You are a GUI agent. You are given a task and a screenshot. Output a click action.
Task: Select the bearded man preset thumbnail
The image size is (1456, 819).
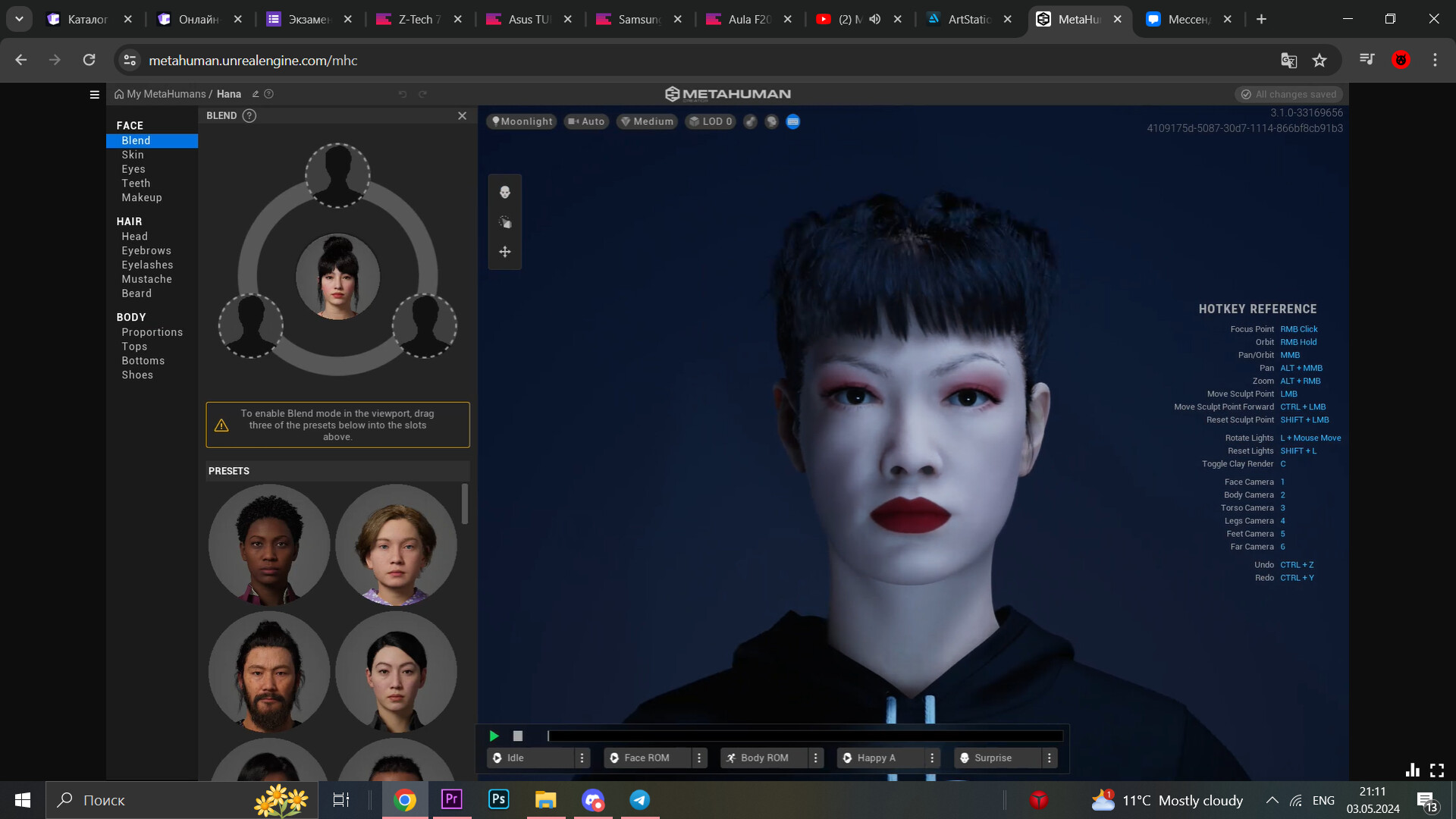268,671
